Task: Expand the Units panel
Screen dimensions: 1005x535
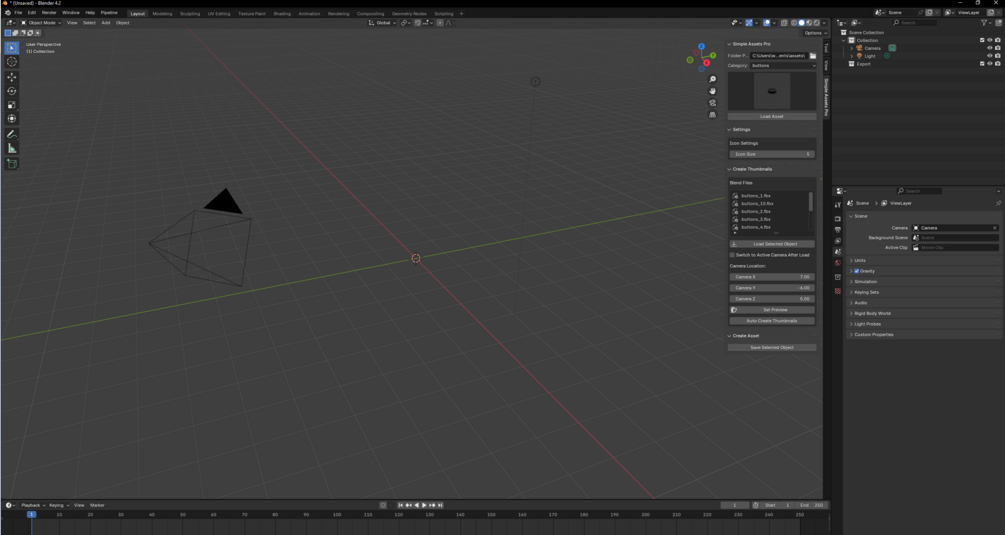Action: coord(860,261)
